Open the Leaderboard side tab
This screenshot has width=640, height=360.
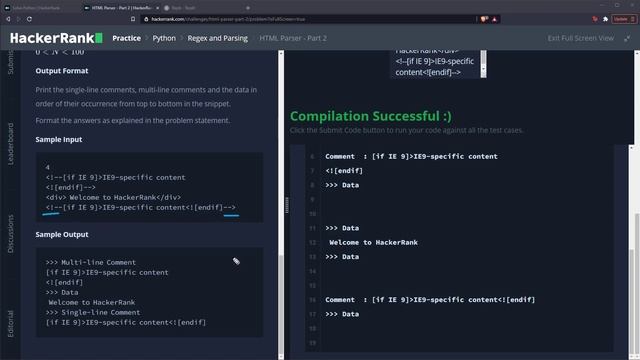click(11, 144)
